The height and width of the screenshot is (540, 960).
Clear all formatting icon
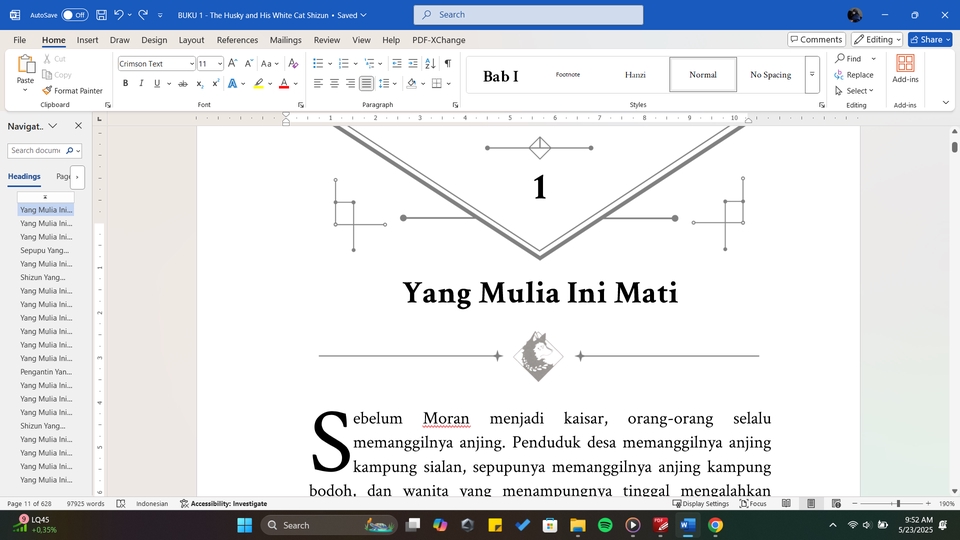[293, 63]
